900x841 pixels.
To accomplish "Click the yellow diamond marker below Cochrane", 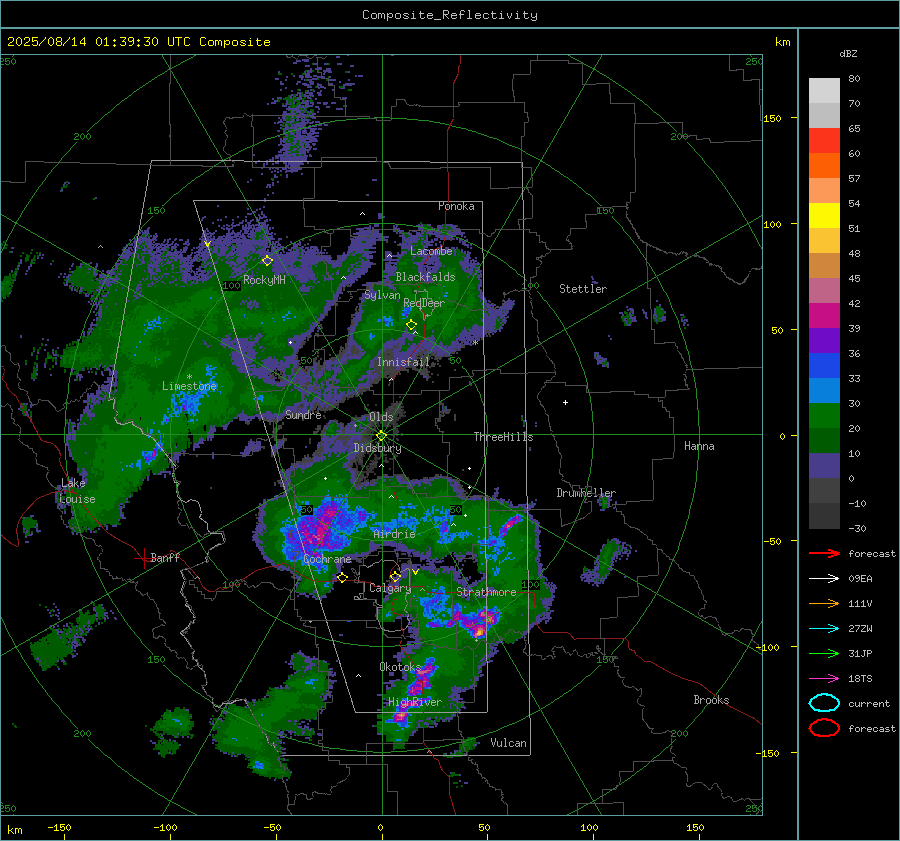I will (x=342, y=577).
